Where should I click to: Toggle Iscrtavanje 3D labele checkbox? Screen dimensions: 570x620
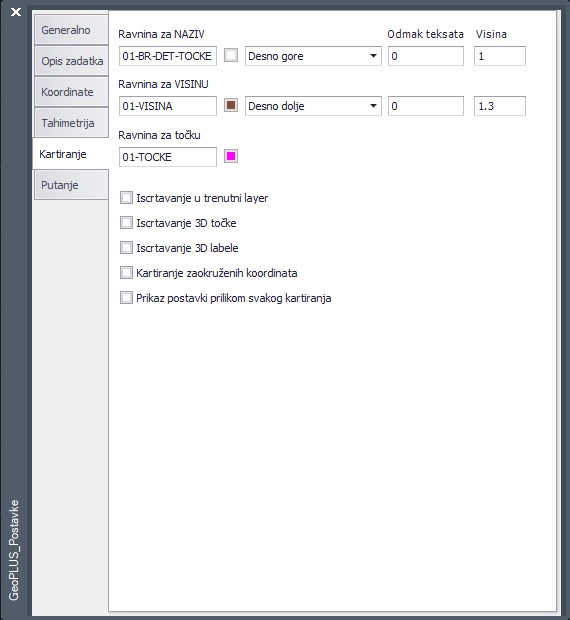tap(126, 248)
